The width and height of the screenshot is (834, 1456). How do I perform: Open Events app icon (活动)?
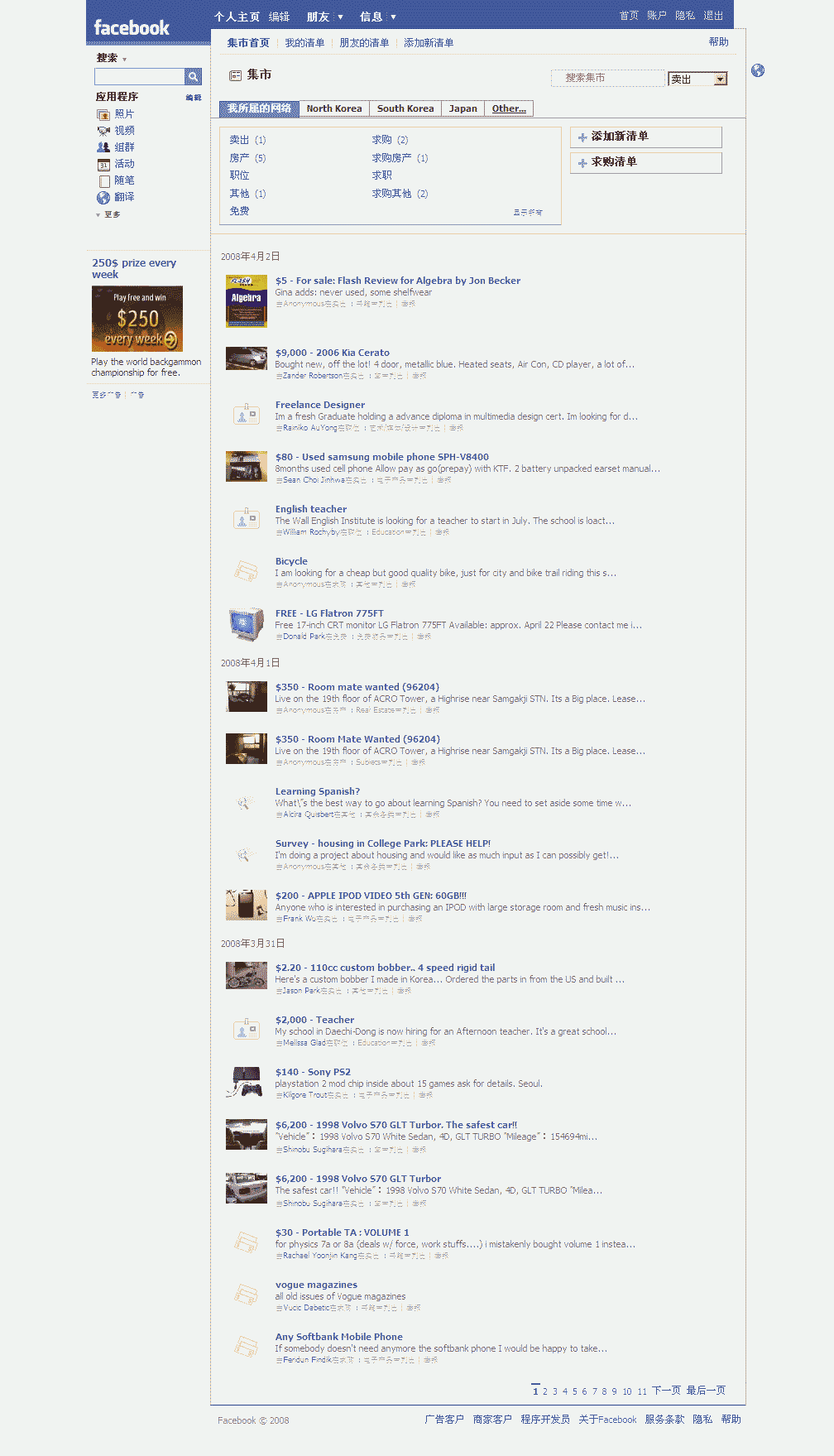pos(103,164)
